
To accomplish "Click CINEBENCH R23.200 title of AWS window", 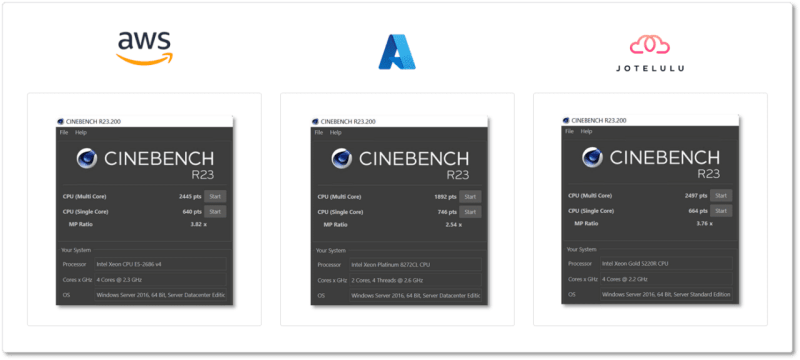I will [x=93, y=121].
